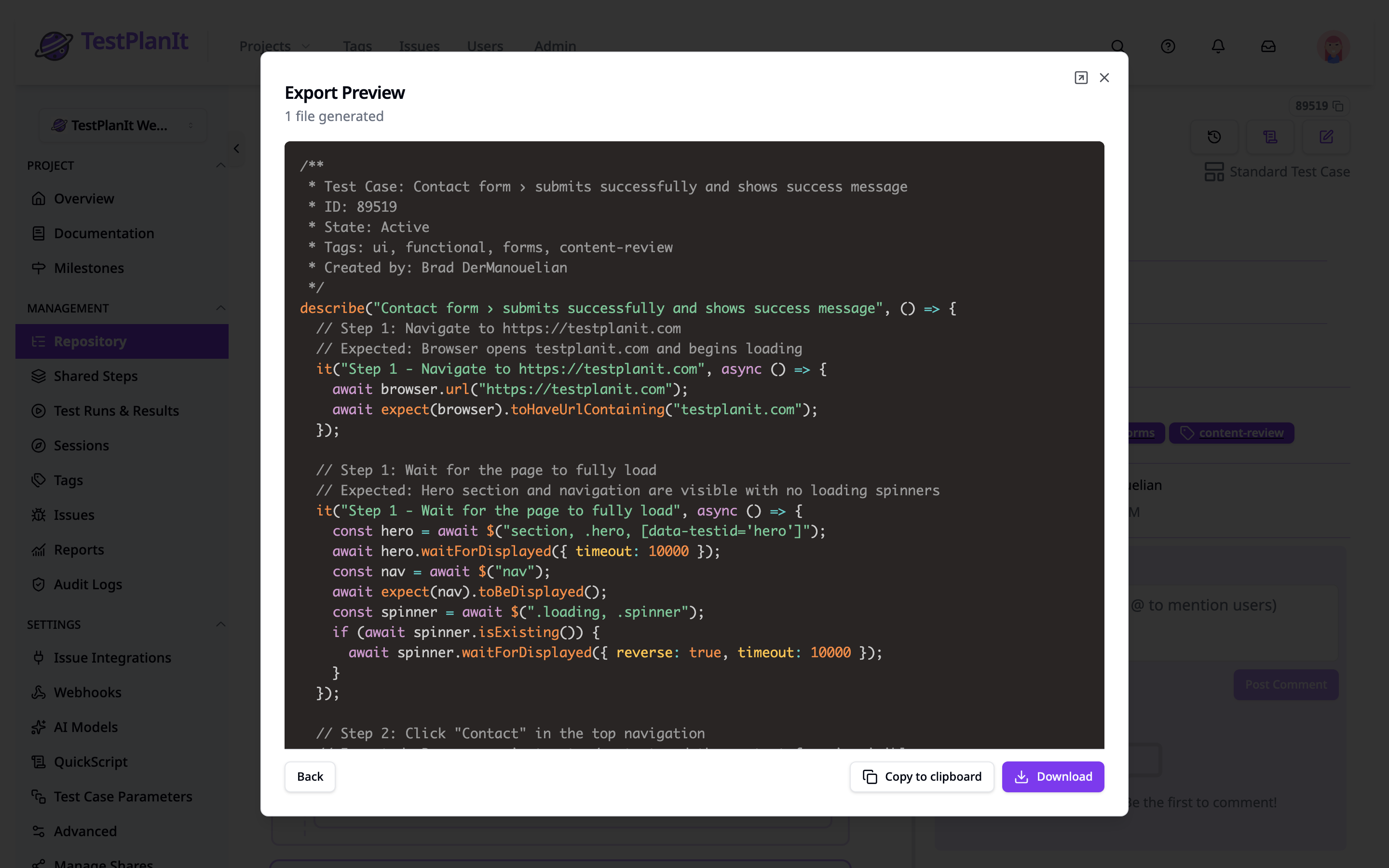Open the Issues top navigation item

[x=419, y=46]
